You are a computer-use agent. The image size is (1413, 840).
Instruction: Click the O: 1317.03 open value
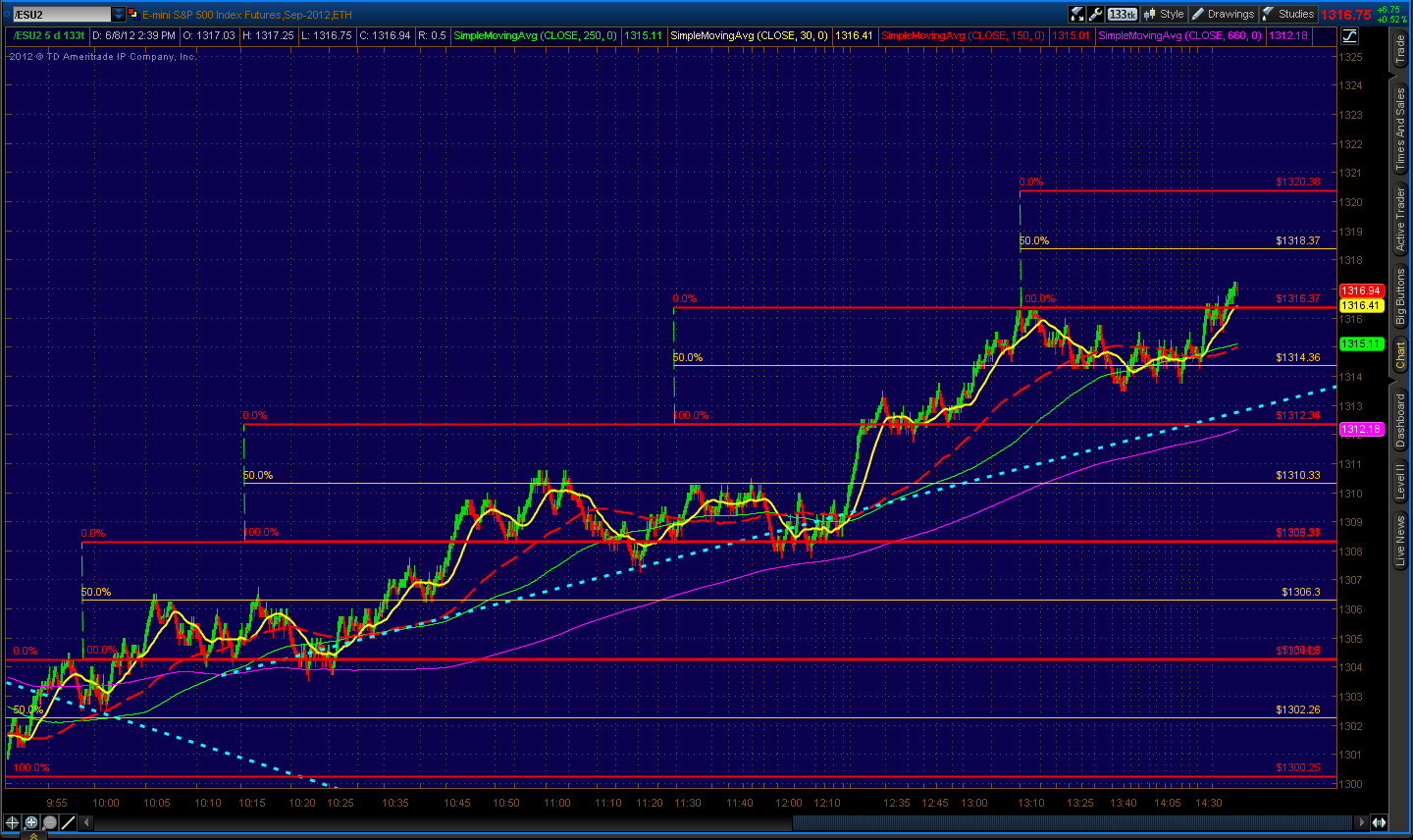coord(209,35)
